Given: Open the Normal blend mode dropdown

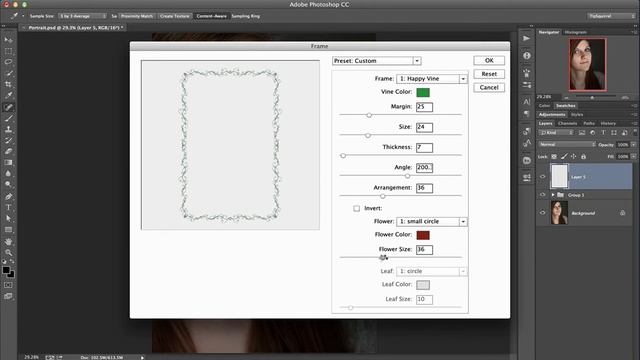Looking at the screenshot, I should pos(567,144).
